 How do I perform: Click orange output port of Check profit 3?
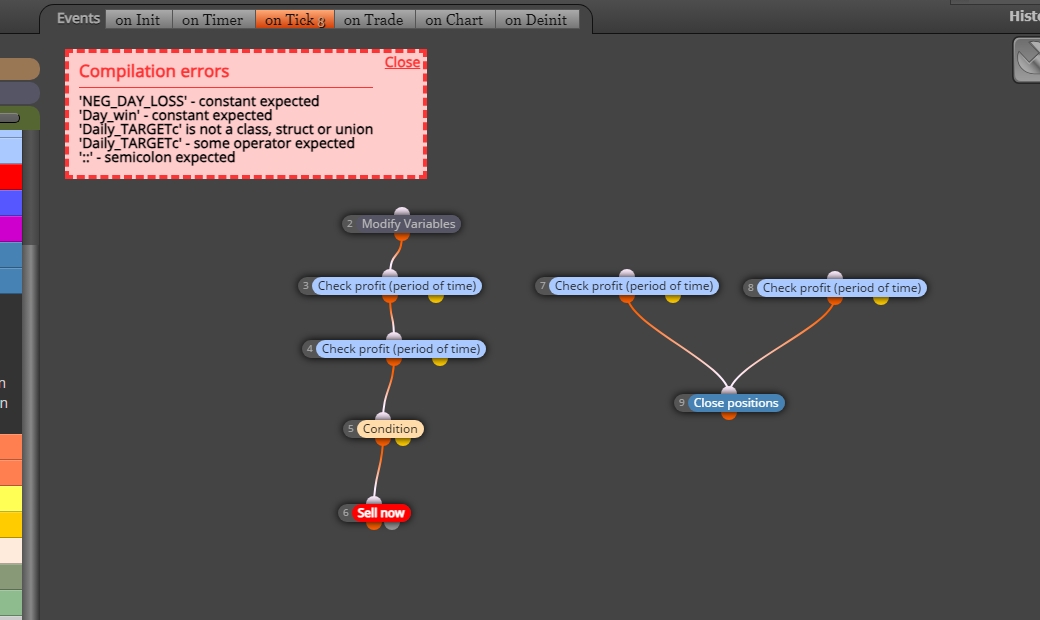click(390, 298)
